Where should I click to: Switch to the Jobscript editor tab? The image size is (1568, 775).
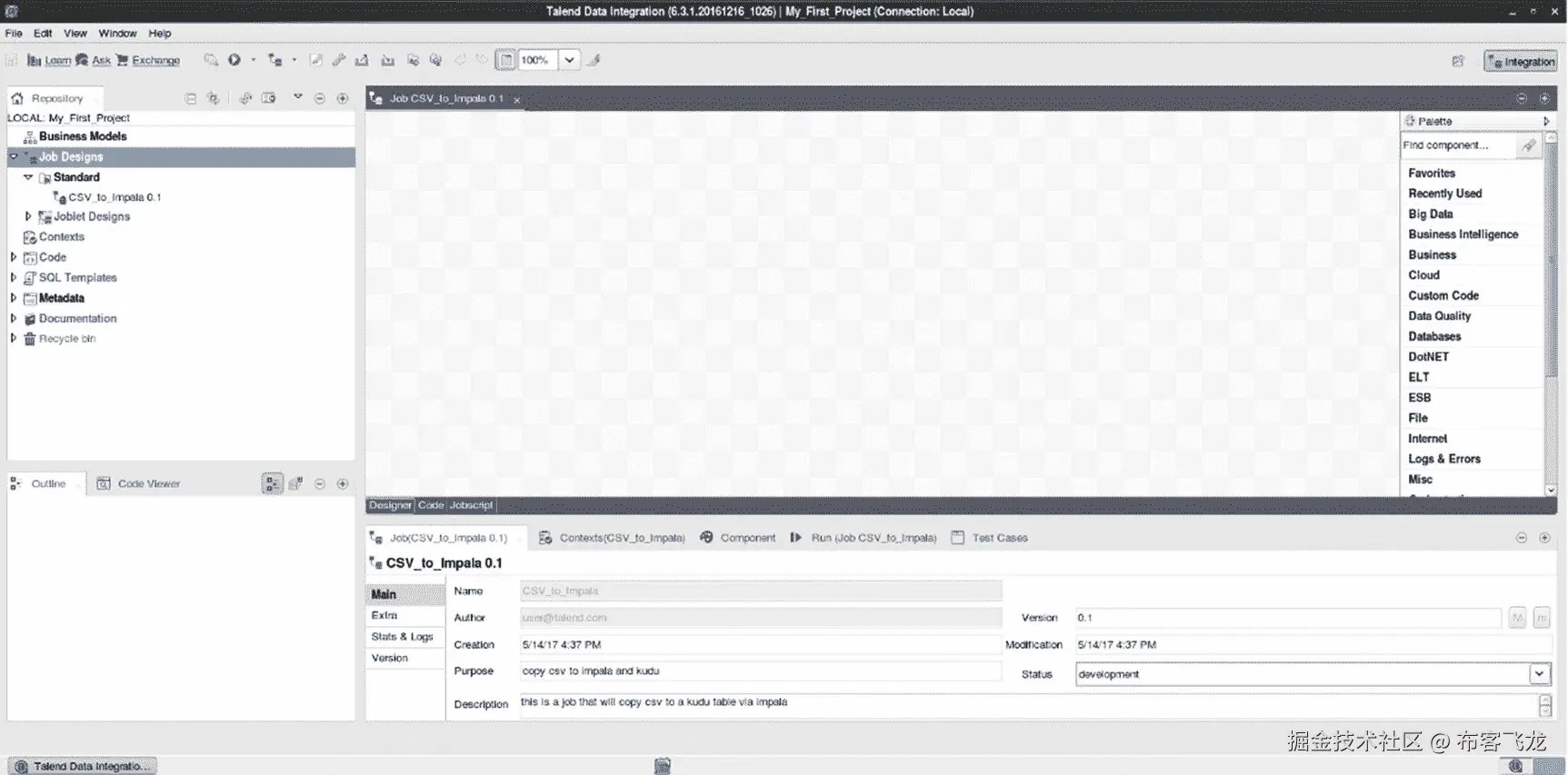471,505
